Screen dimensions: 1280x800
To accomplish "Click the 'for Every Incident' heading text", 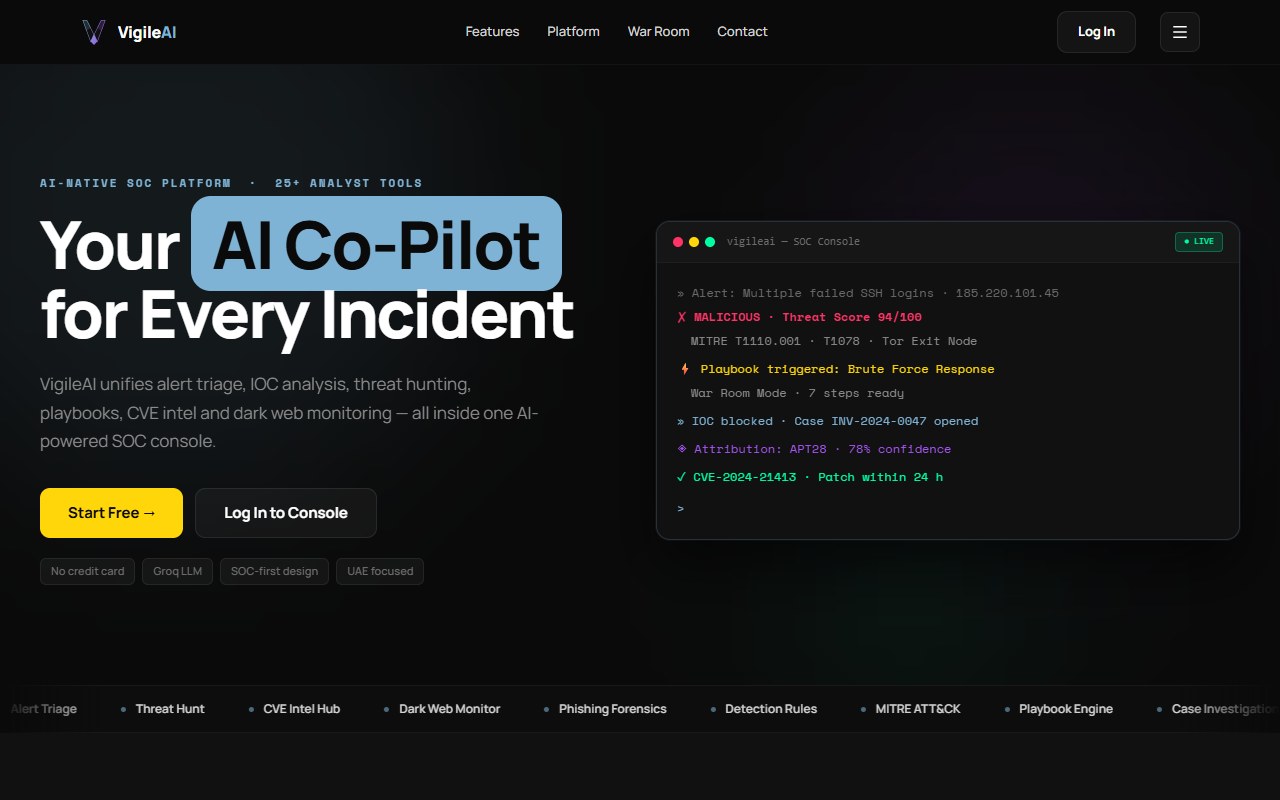I will (x=307, y=314).
